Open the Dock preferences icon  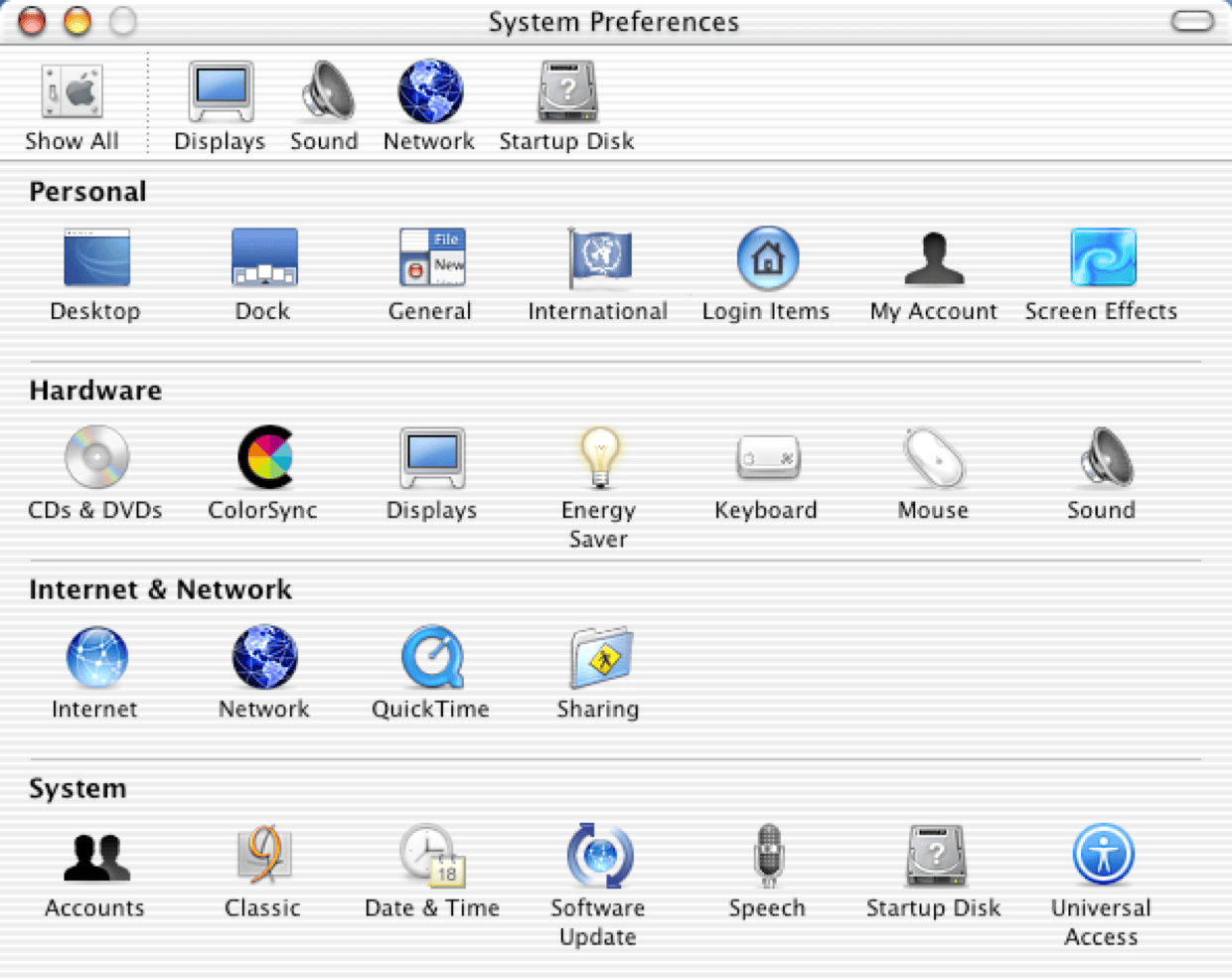click(x=264, y=258)
